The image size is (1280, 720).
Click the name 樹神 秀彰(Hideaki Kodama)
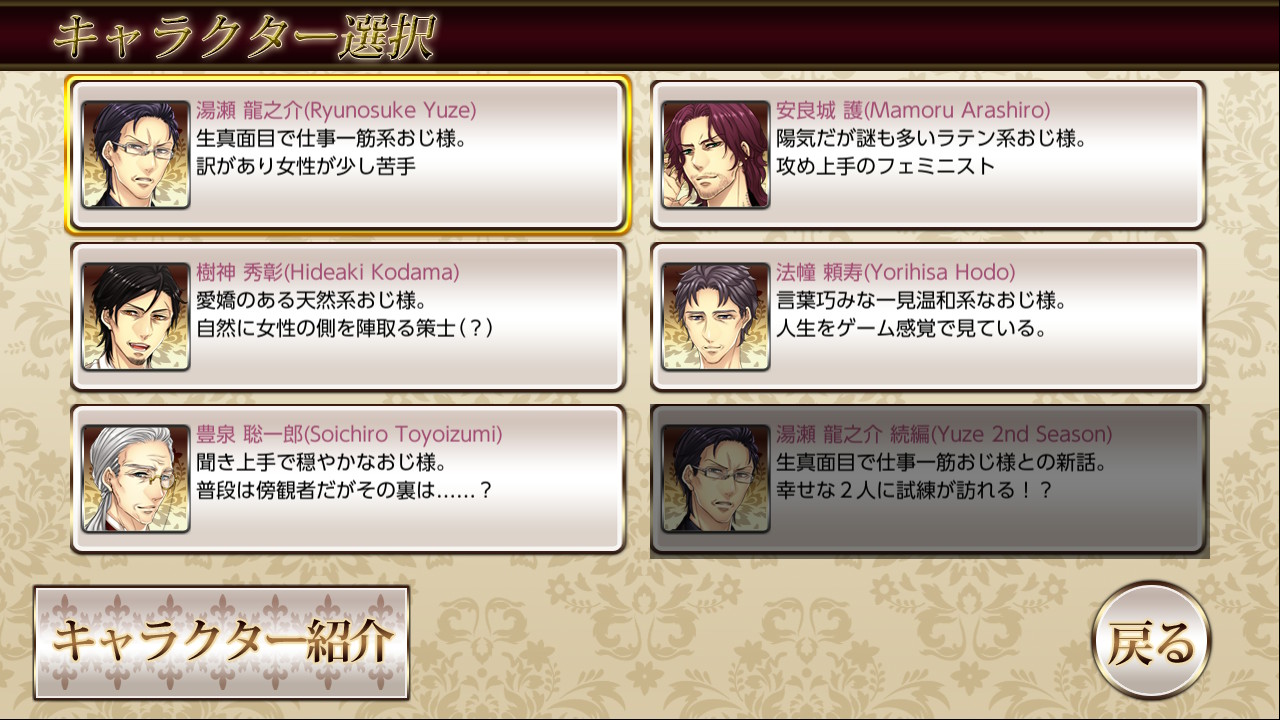click(327, 272)
